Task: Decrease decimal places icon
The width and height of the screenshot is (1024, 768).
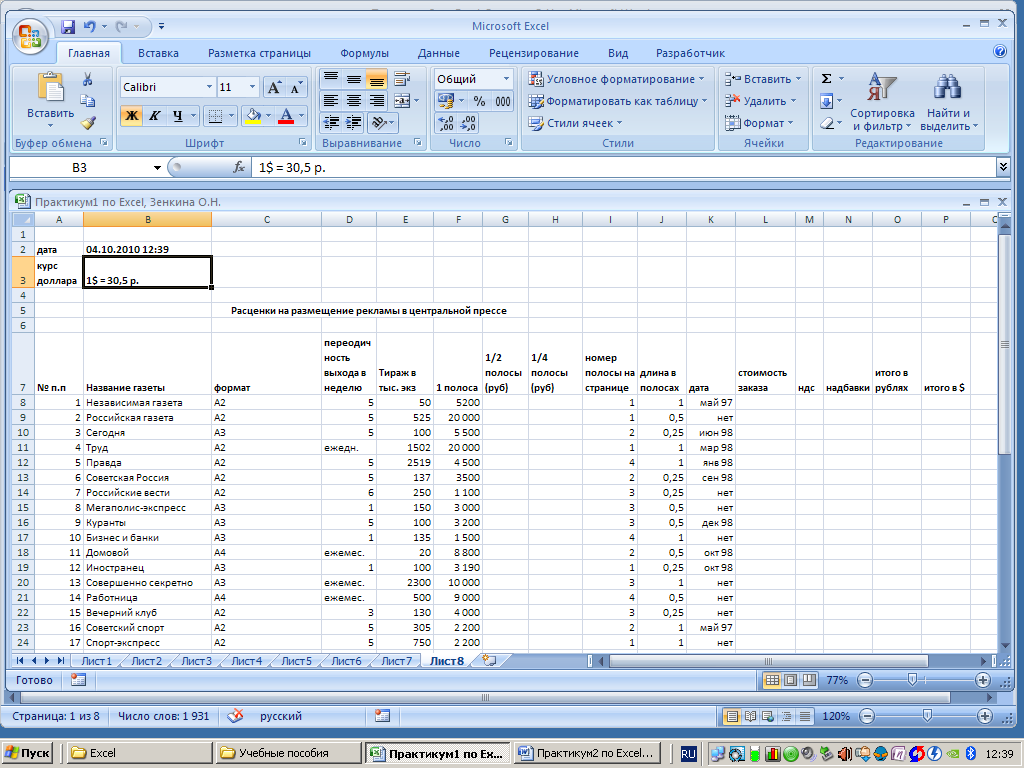Action: click(469, 123)
